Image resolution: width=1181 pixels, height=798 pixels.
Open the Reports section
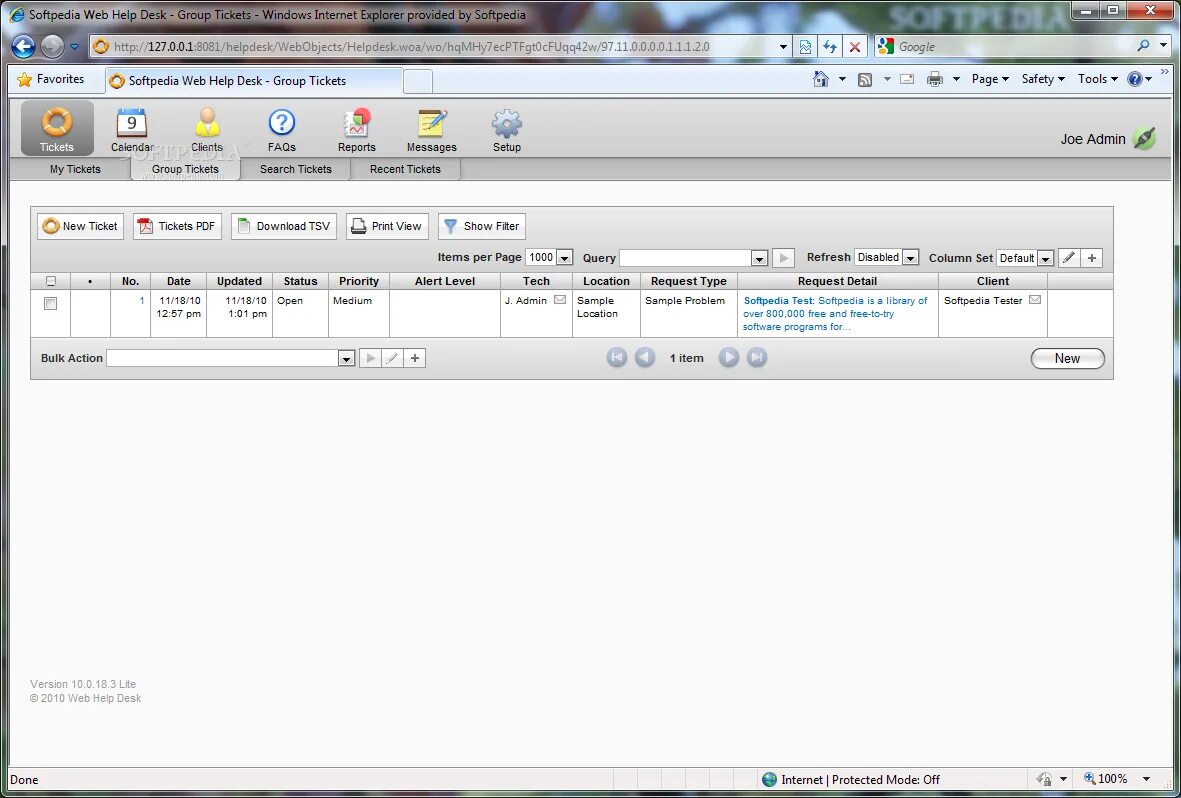(356, 130)
